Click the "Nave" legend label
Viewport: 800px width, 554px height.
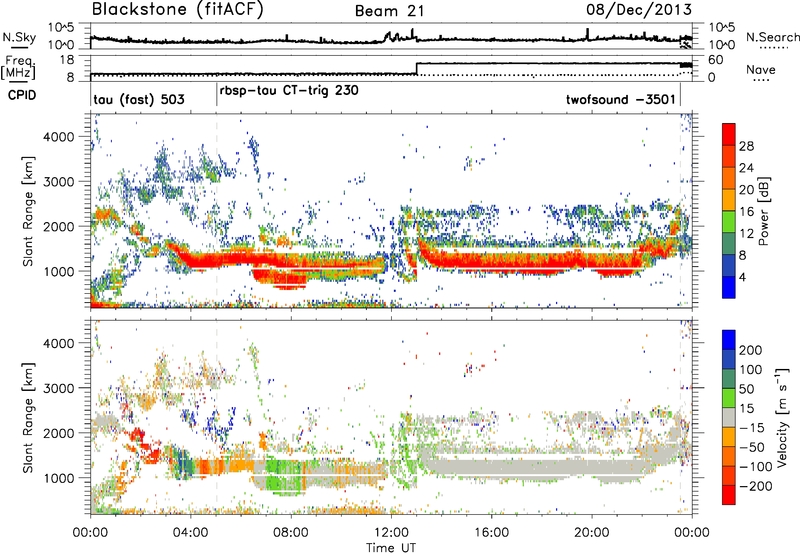tap(761, 70)
